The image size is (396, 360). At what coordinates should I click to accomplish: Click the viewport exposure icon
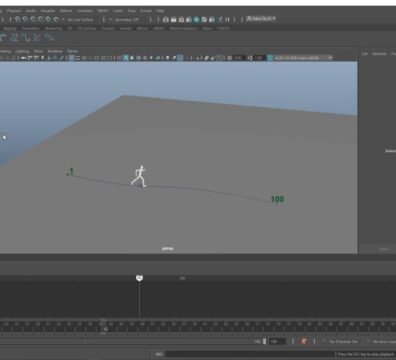(229, 58)
